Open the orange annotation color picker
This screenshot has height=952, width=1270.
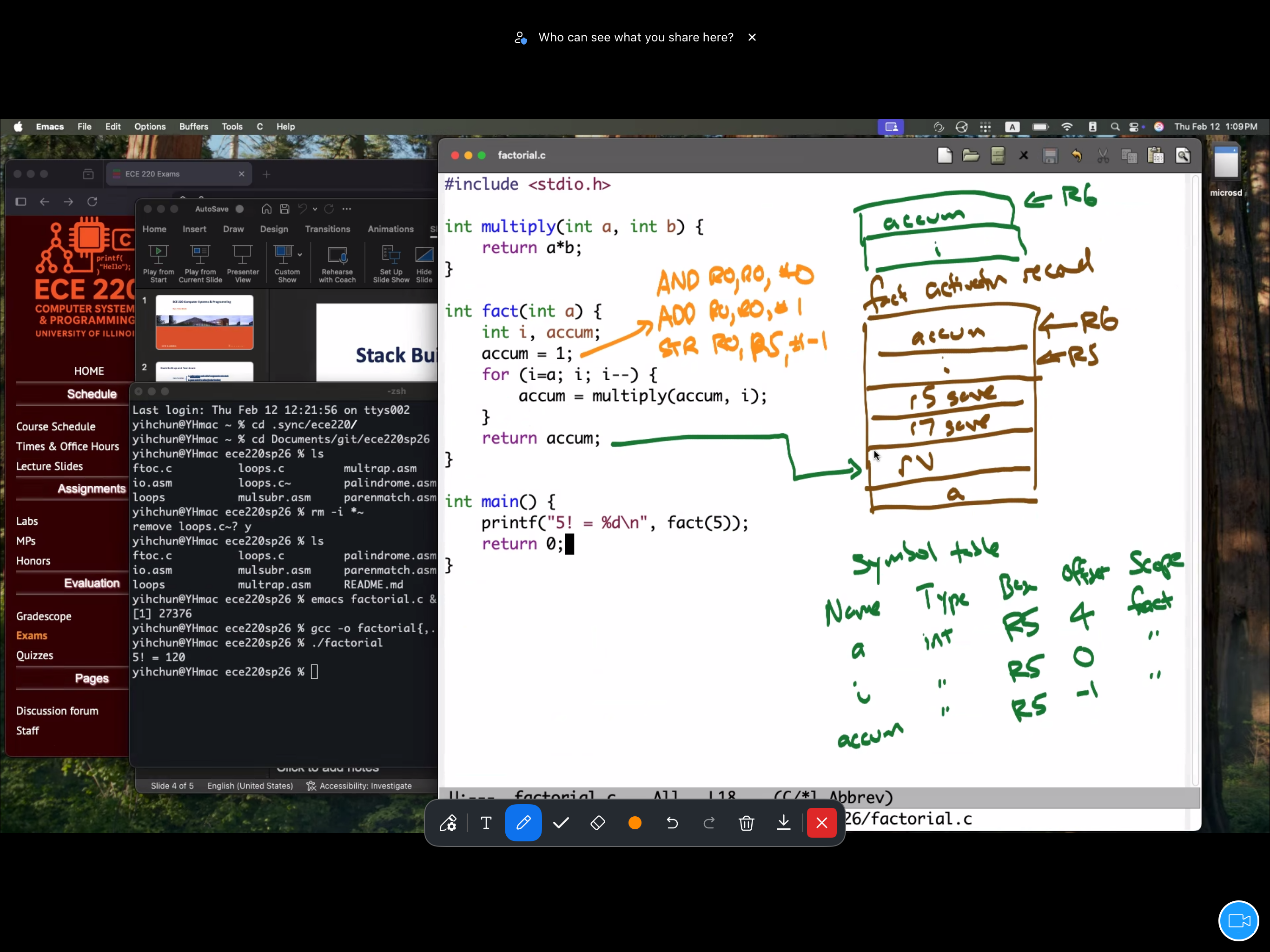pos(635,823)
